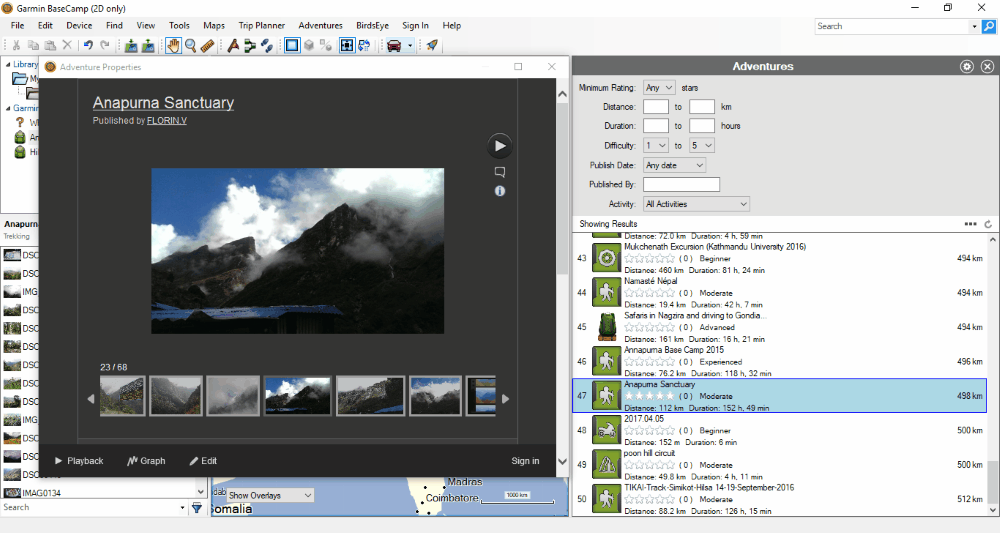The height and width of the screenshot is (533, 1000).
Task: Select the first thumbnail in the photo strip
Action: tap(122, 396)
